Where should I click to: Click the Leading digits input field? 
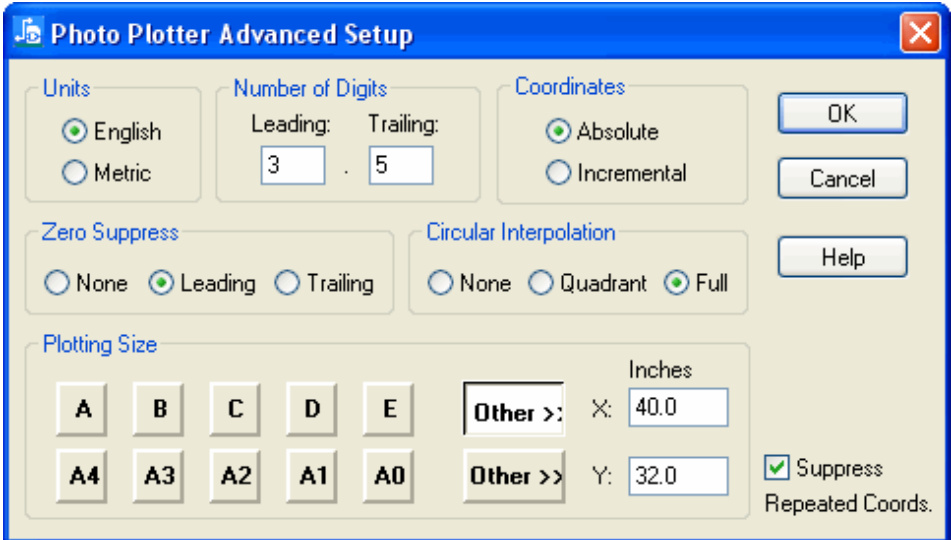coord(292,166)
